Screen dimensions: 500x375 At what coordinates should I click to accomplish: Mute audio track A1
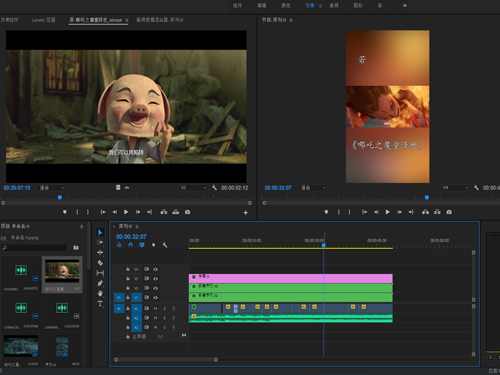[155, 309]
